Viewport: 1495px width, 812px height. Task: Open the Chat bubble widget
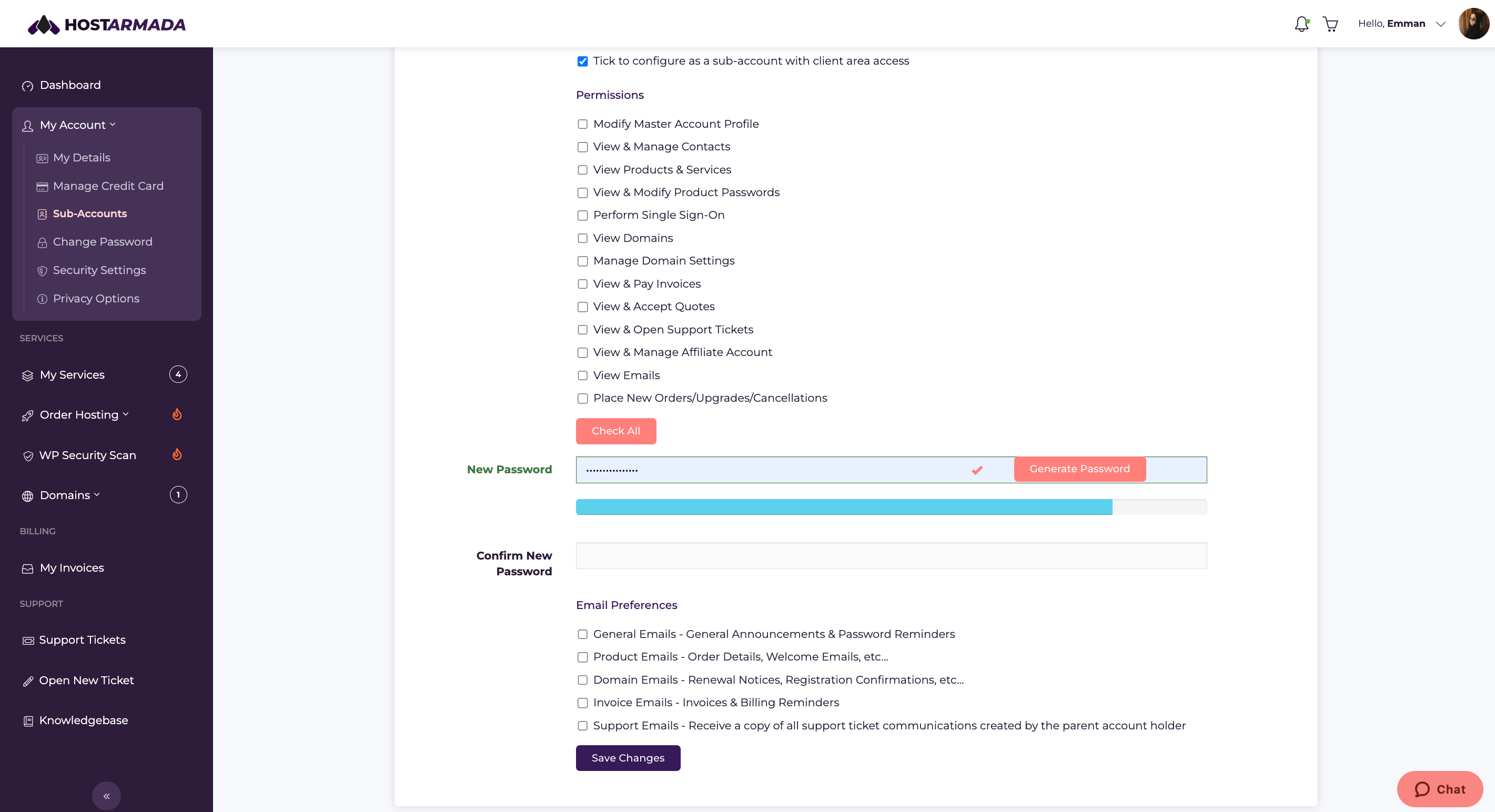point(1440,789)
